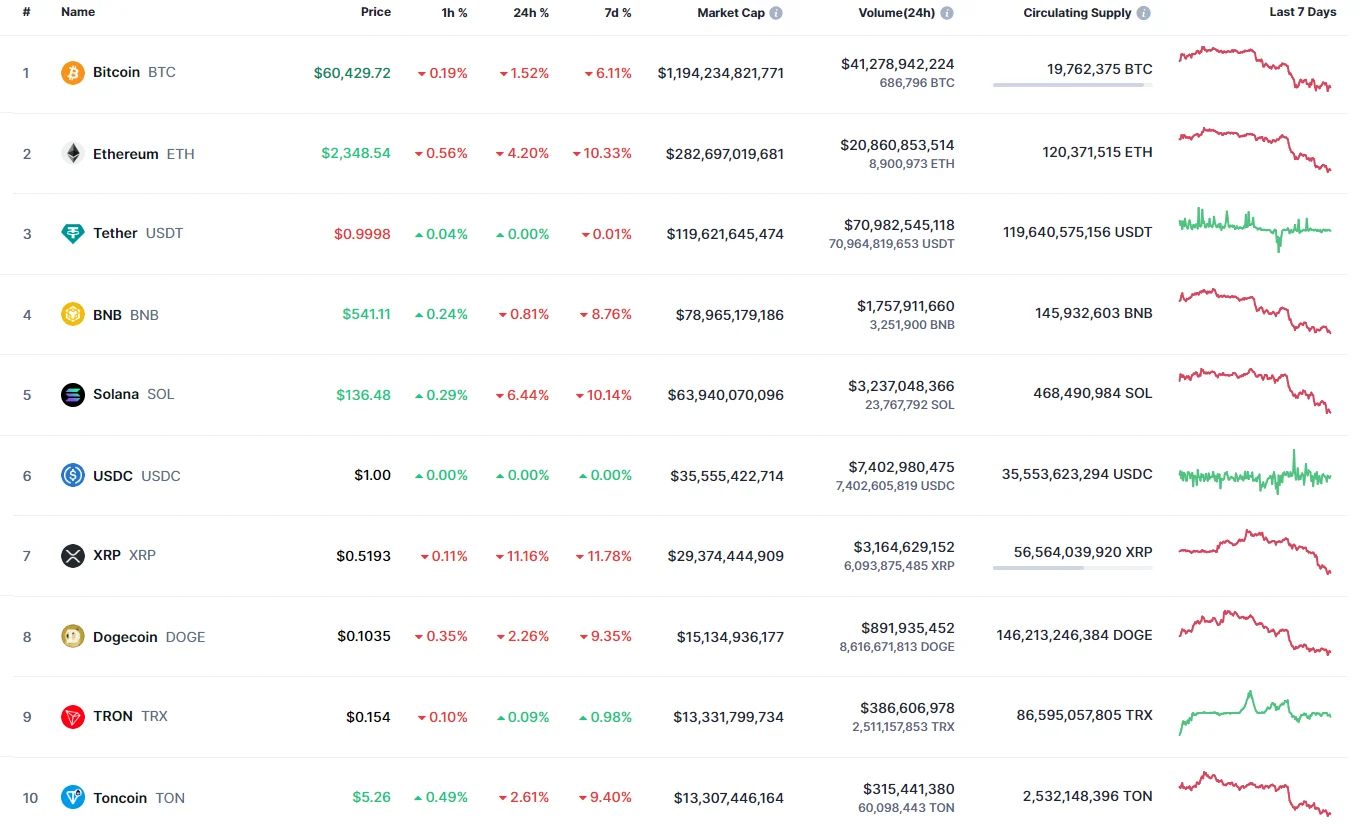The image size is (1364, 835).
Task: Sort coins by Name column header
Action: click(78, 12)
